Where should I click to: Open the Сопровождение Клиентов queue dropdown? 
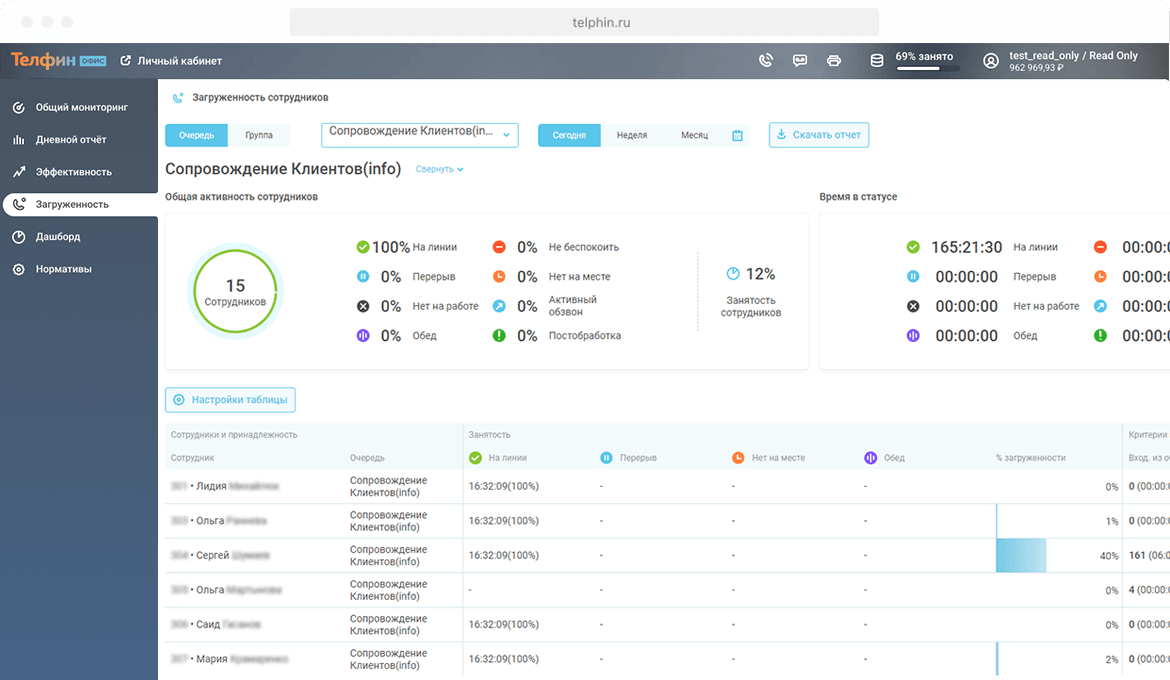(x=420, y=134)
